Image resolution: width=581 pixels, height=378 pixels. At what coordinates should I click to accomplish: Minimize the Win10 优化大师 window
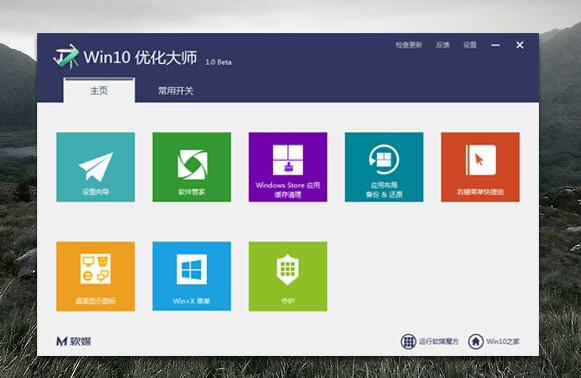tap(495, 45)
